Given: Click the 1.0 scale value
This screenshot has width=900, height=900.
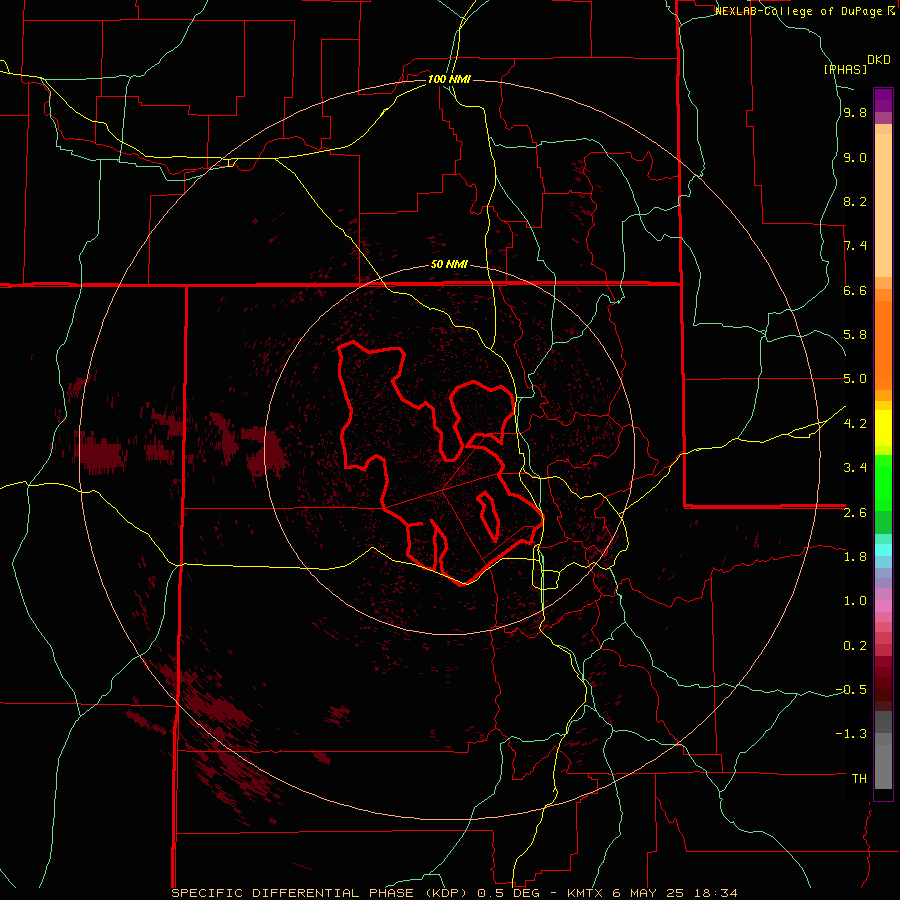Looking at the screenshot, I should pyautogui.click(x=855, y=601).
